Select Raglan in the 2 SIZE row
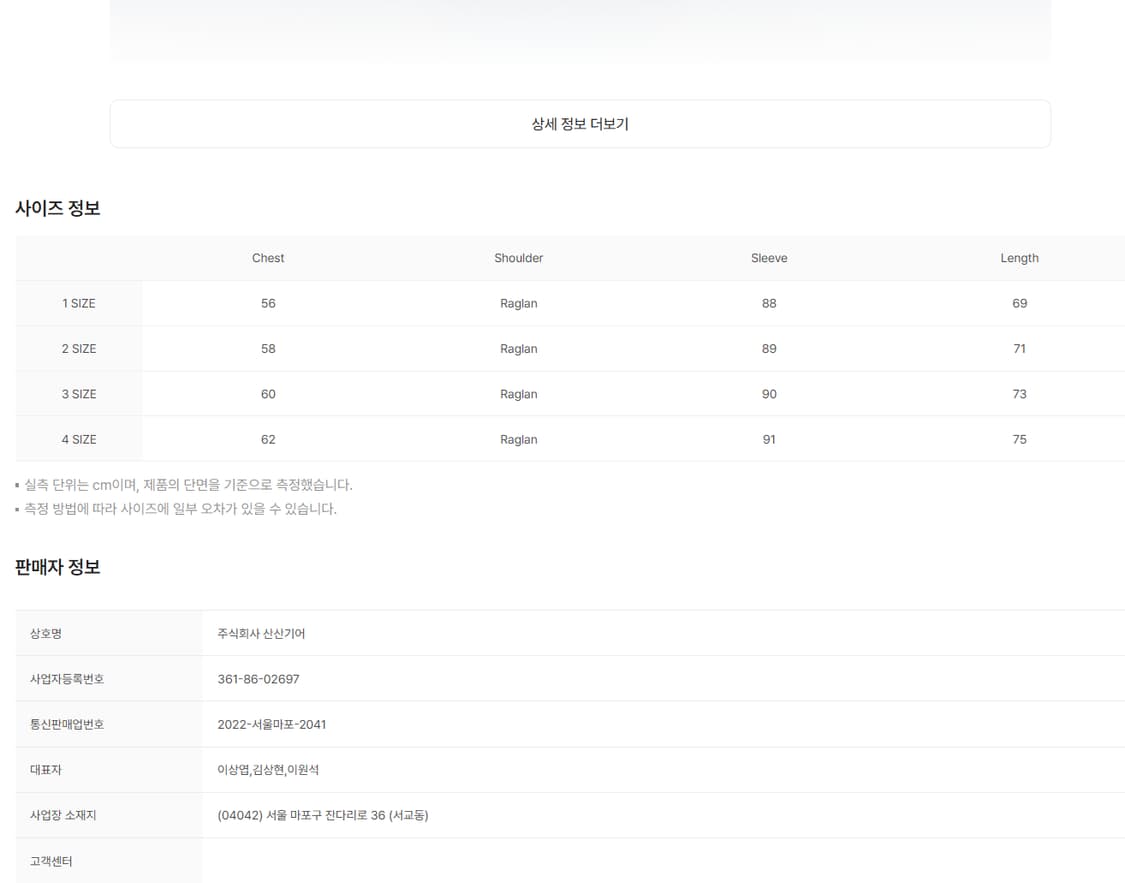This screenshot has width=1125, height=883. [x=518, y=349]
